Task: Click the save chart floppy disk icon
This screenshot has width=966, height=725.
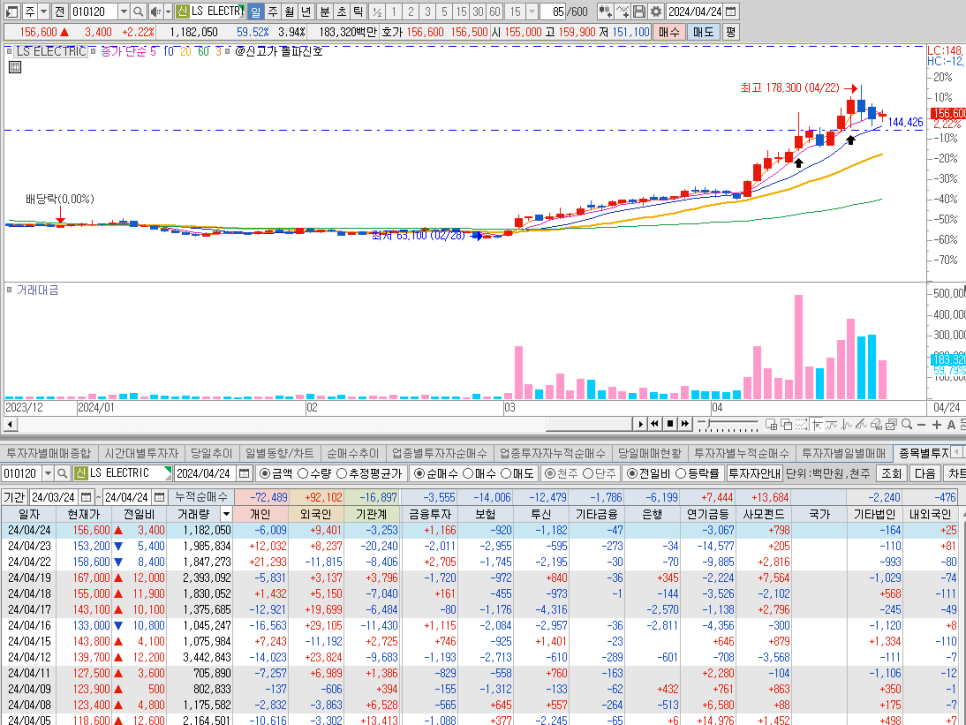Action: pos(639,12)
